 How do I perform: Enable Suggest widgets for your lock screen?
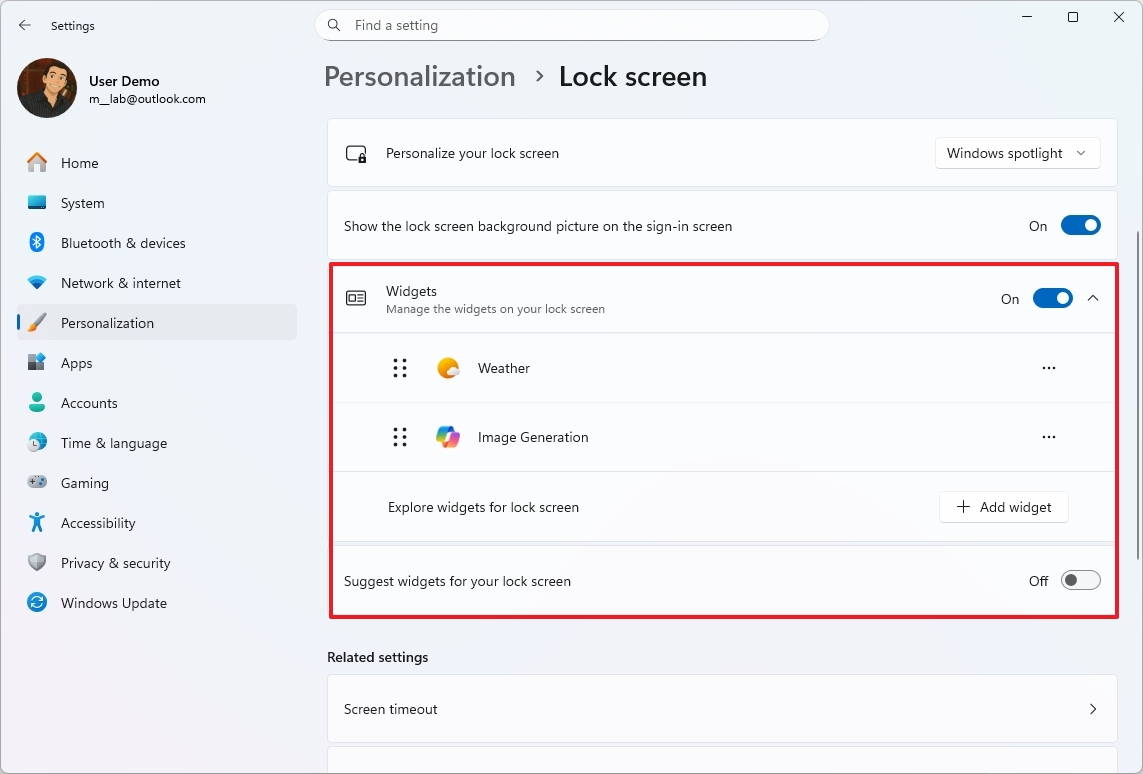(1080, 580)
